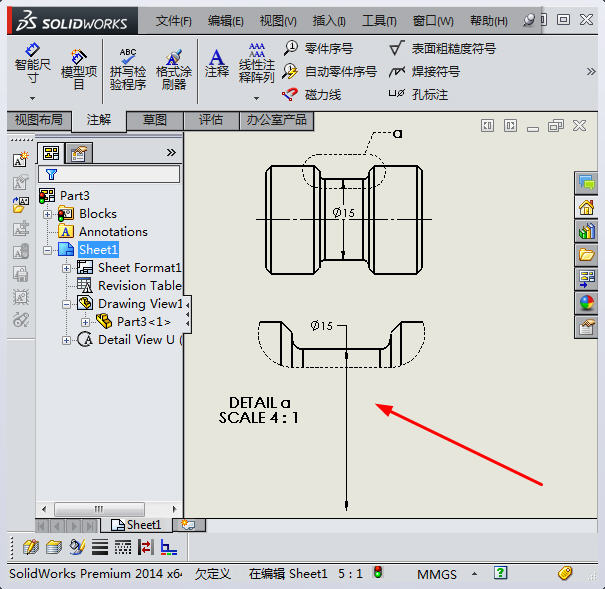Run the Spell Checker (拼写检验程序) tool
This screenshot has height=589, width=605.
[127, 69]
